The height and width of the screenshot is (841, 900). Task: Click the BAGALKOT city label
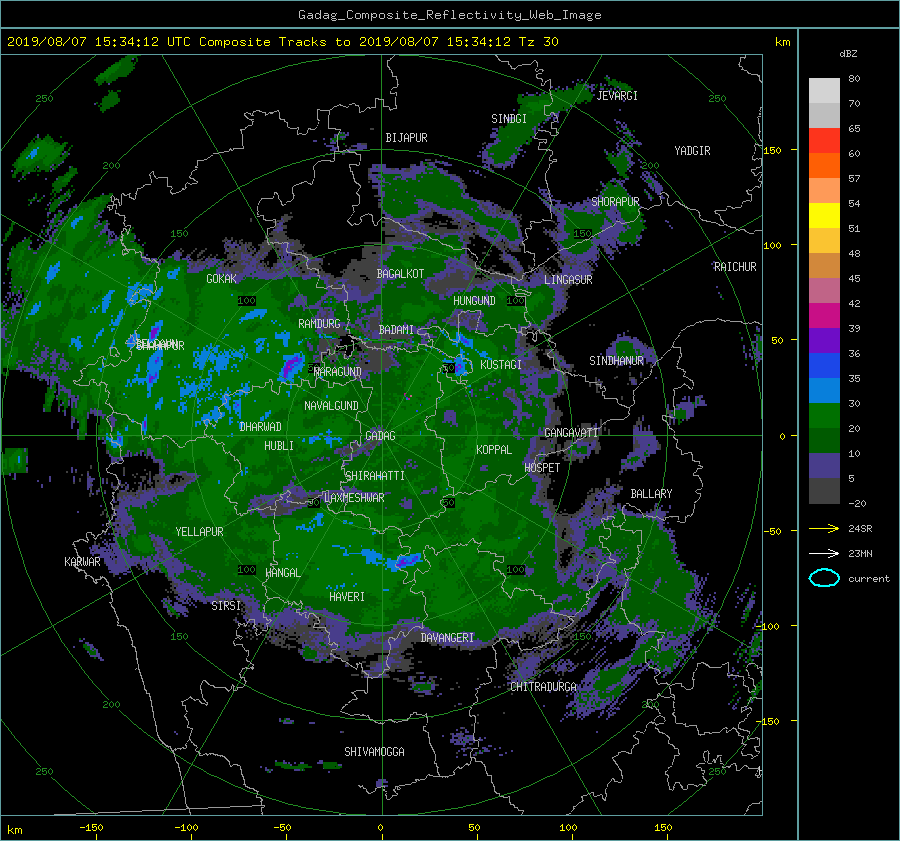[x=400, y=274]
